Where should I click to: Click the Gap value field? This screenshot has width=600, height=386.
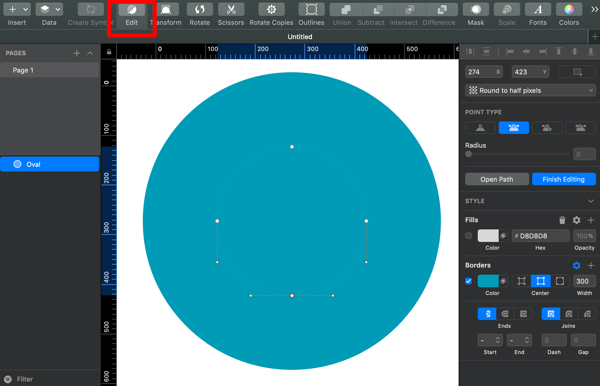[583, 340]
